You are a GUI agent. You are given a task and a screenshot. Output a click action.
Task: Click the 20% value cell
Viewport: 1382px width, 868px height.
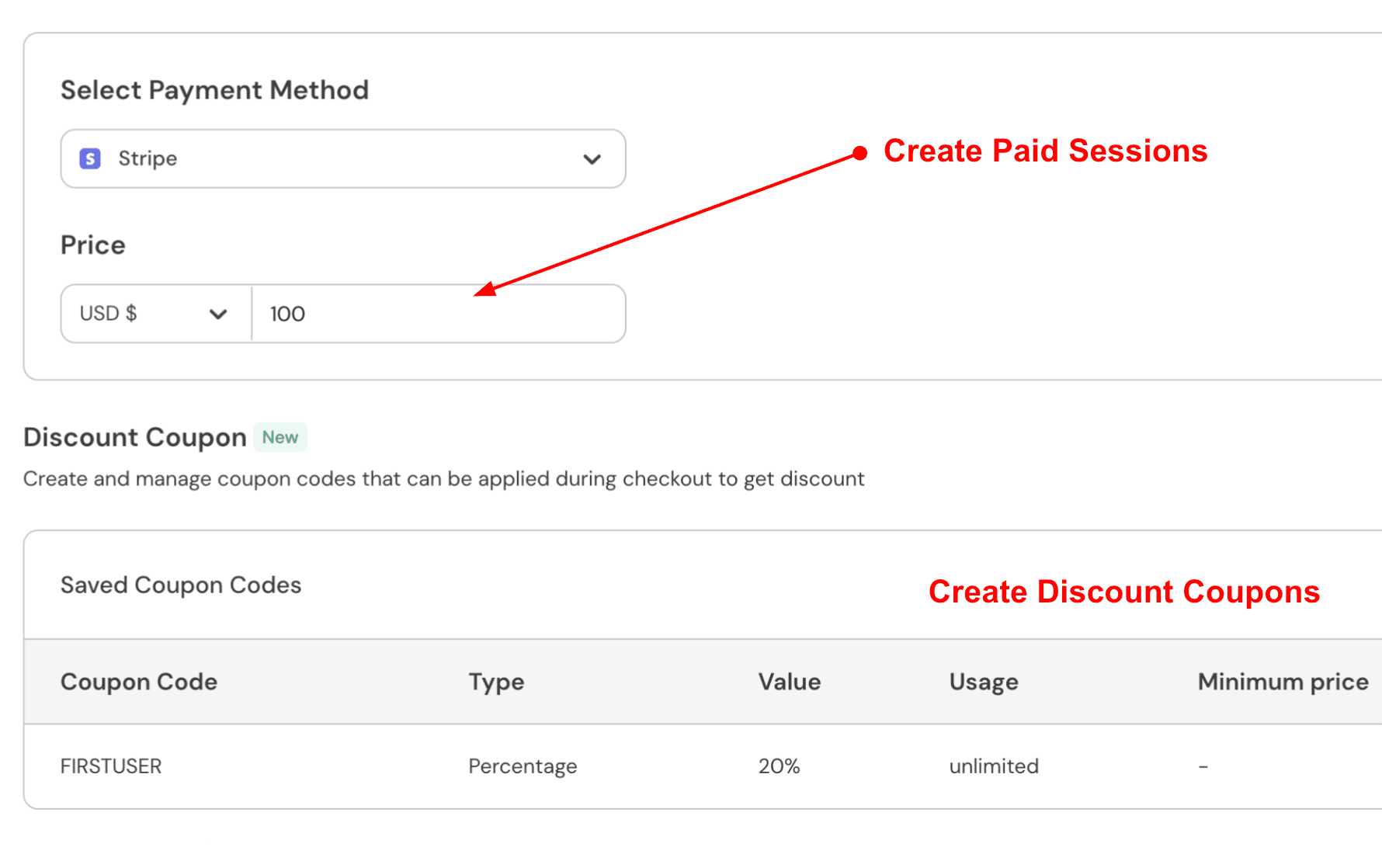point(779,766)
